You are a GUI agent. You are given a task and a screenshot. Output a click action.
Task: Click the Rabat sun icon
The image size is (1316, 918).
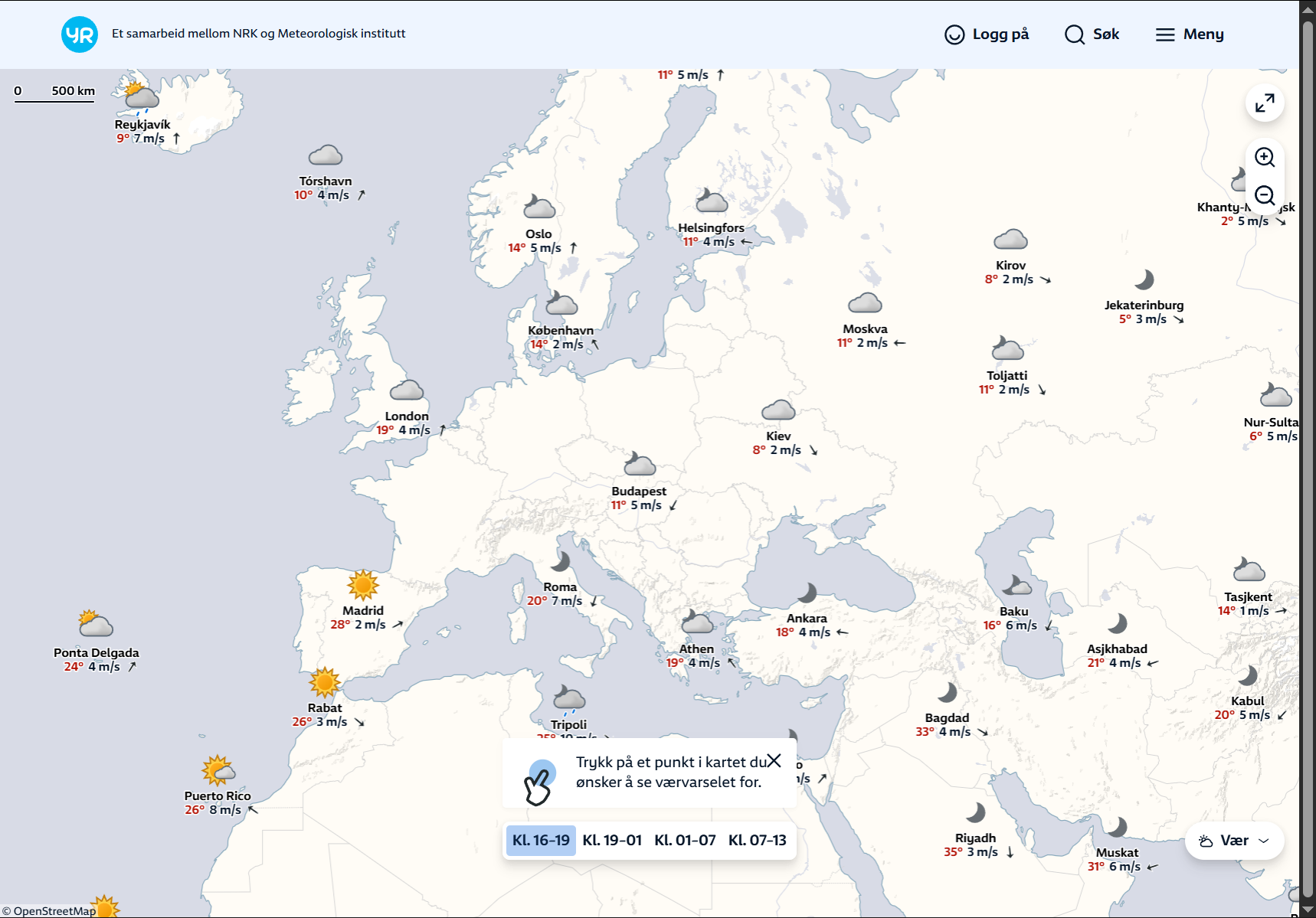point(325,682)
